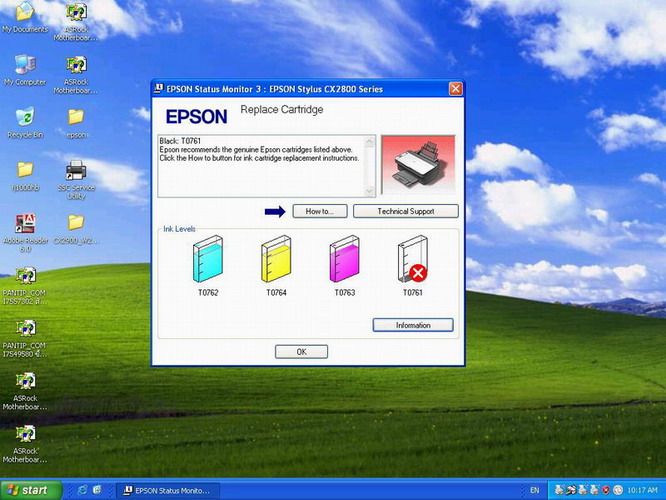Image resolution: width=666 pixels, height=500 pixels.
Task: Click the 'Replace Cartridge' status heading
Action: tap(282, 110)
